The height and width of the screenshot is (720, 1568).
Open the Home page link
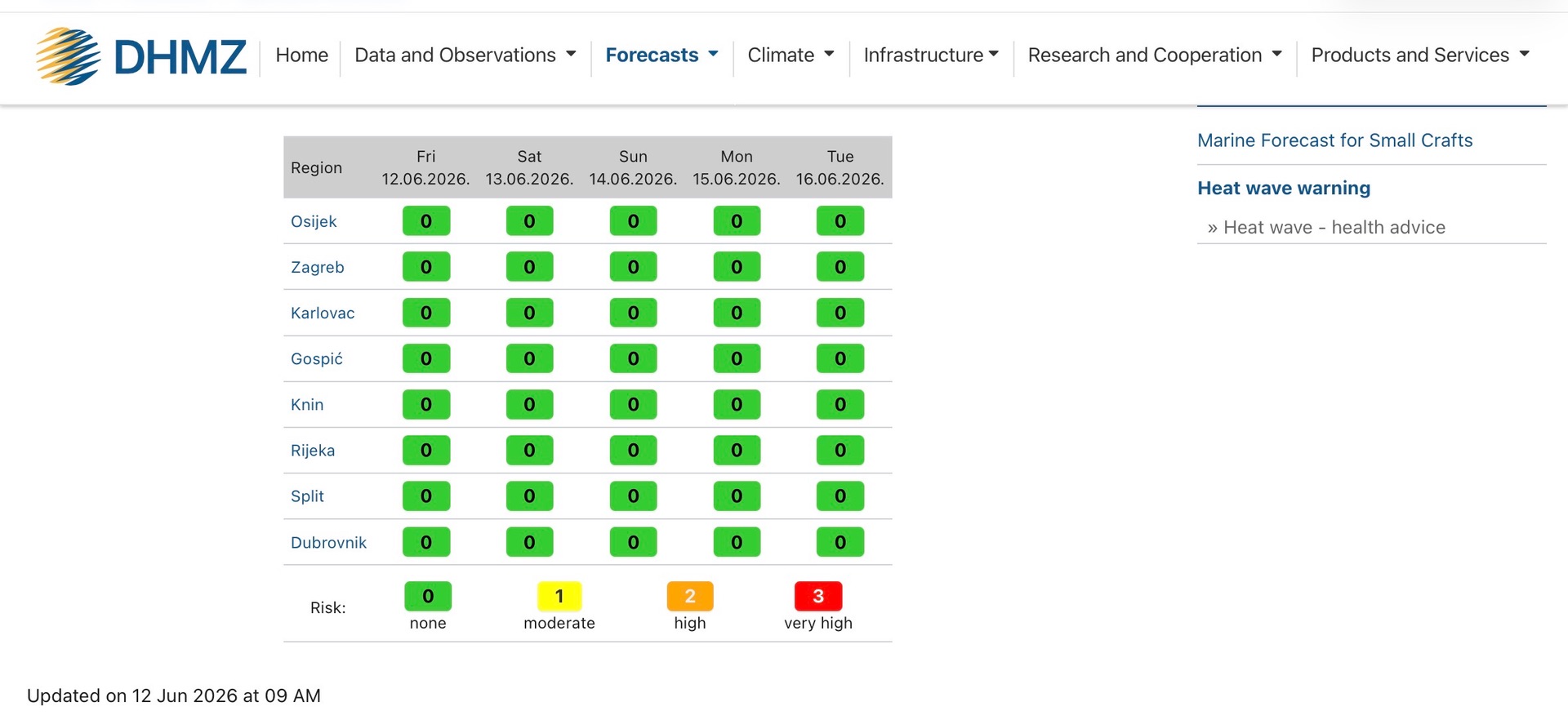301,55
